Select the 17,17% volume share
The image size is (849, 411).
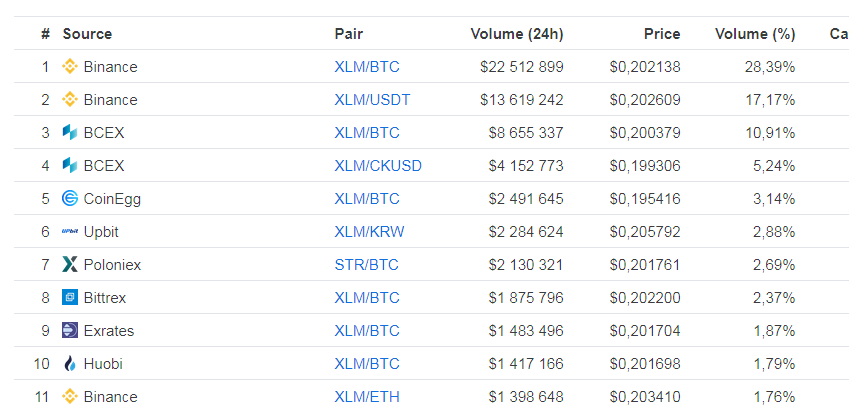point(770,100)
